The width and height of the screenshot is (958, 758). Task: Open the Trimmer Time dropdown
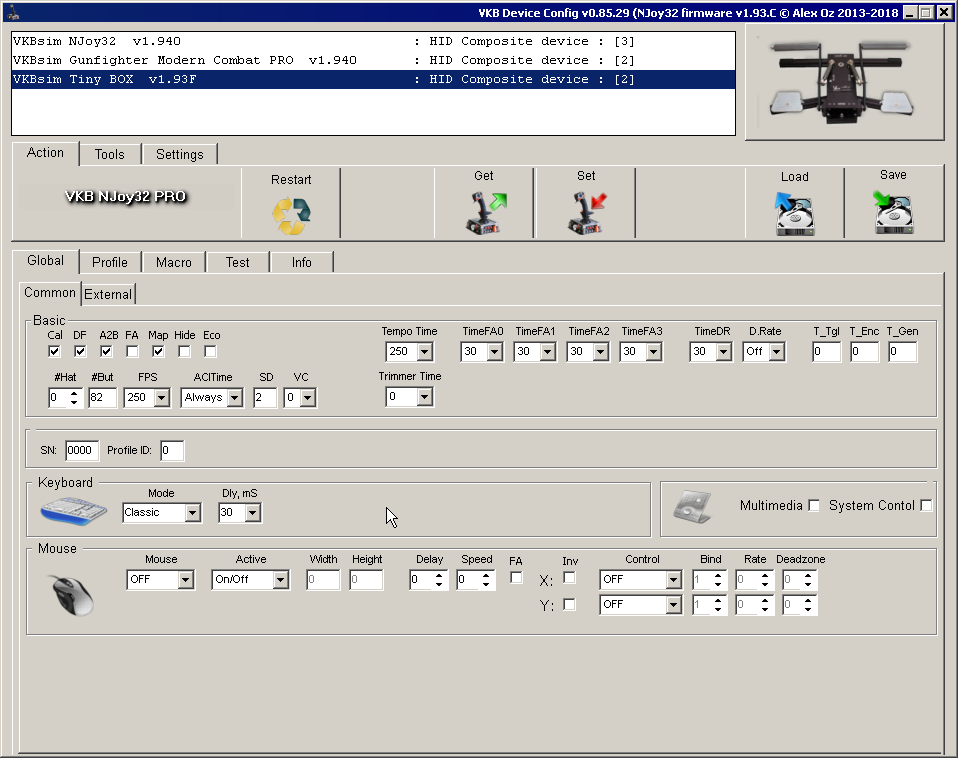[425, 397]
